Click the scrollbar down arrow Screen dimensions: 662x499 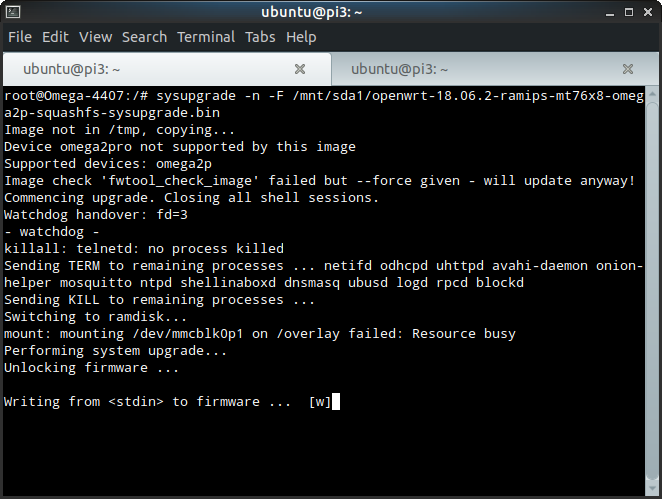tap(652, 489)
